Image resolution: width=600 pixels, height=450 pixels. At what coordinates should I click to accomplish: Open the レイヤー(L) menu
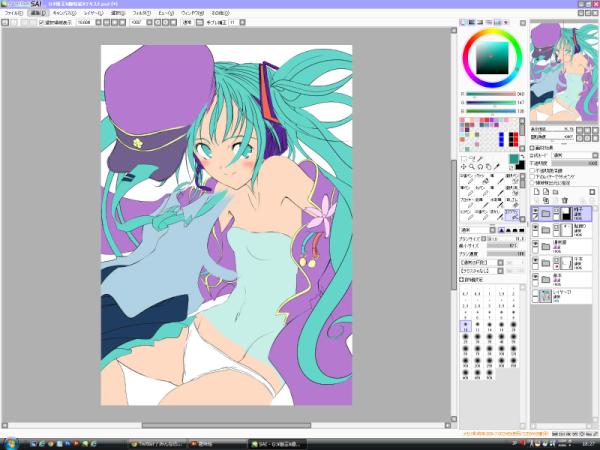94,13
